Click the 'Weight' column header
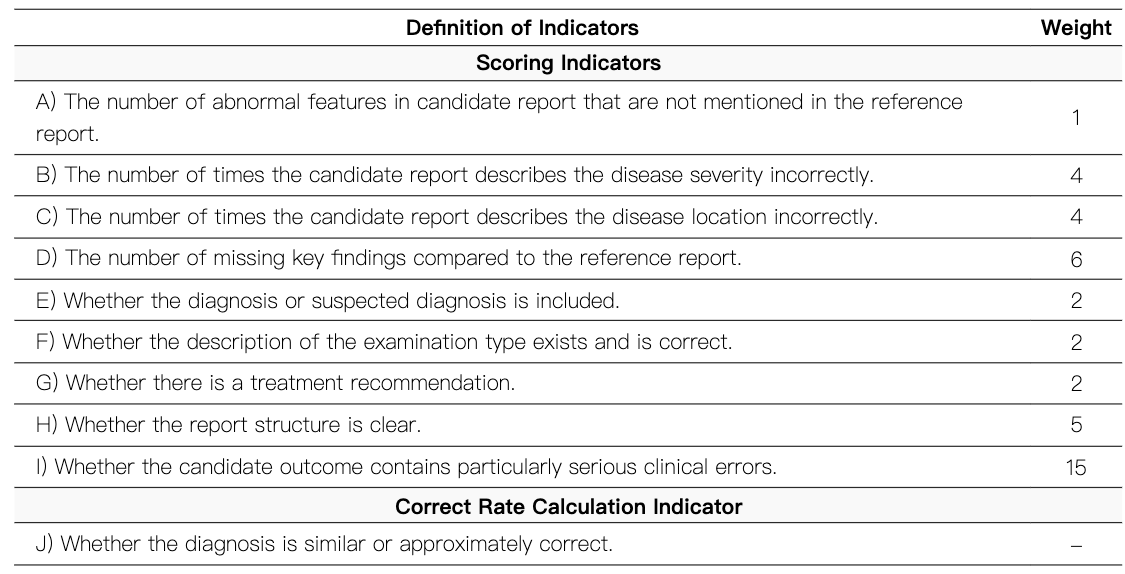The width and height of the screenshot is (1125, 574). pos(1076,27)
